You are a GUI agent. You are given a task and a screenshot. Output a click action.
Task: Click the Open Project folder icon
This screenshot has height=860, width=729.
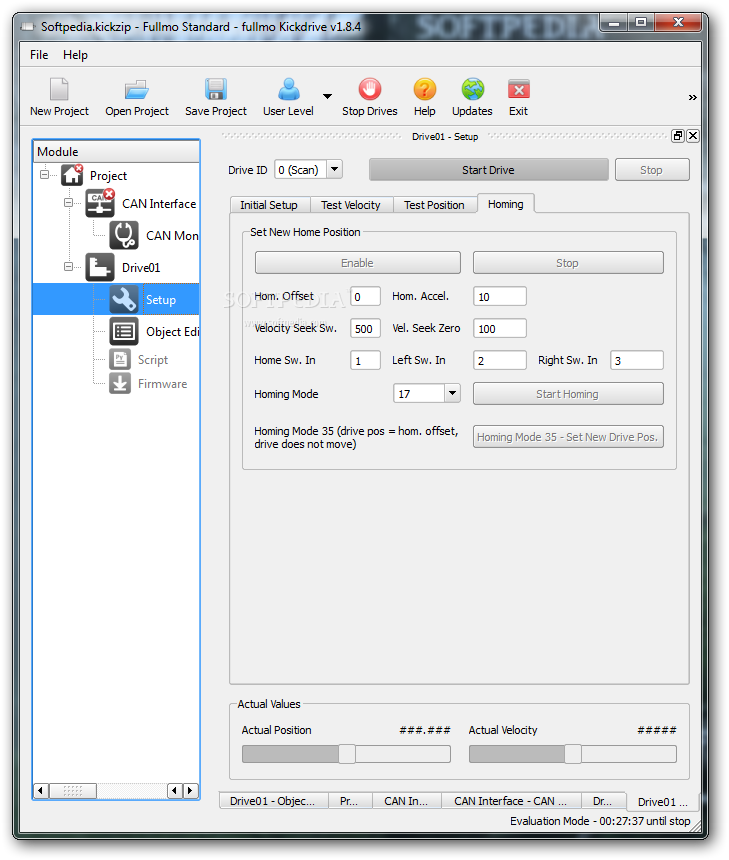(137, 89)
